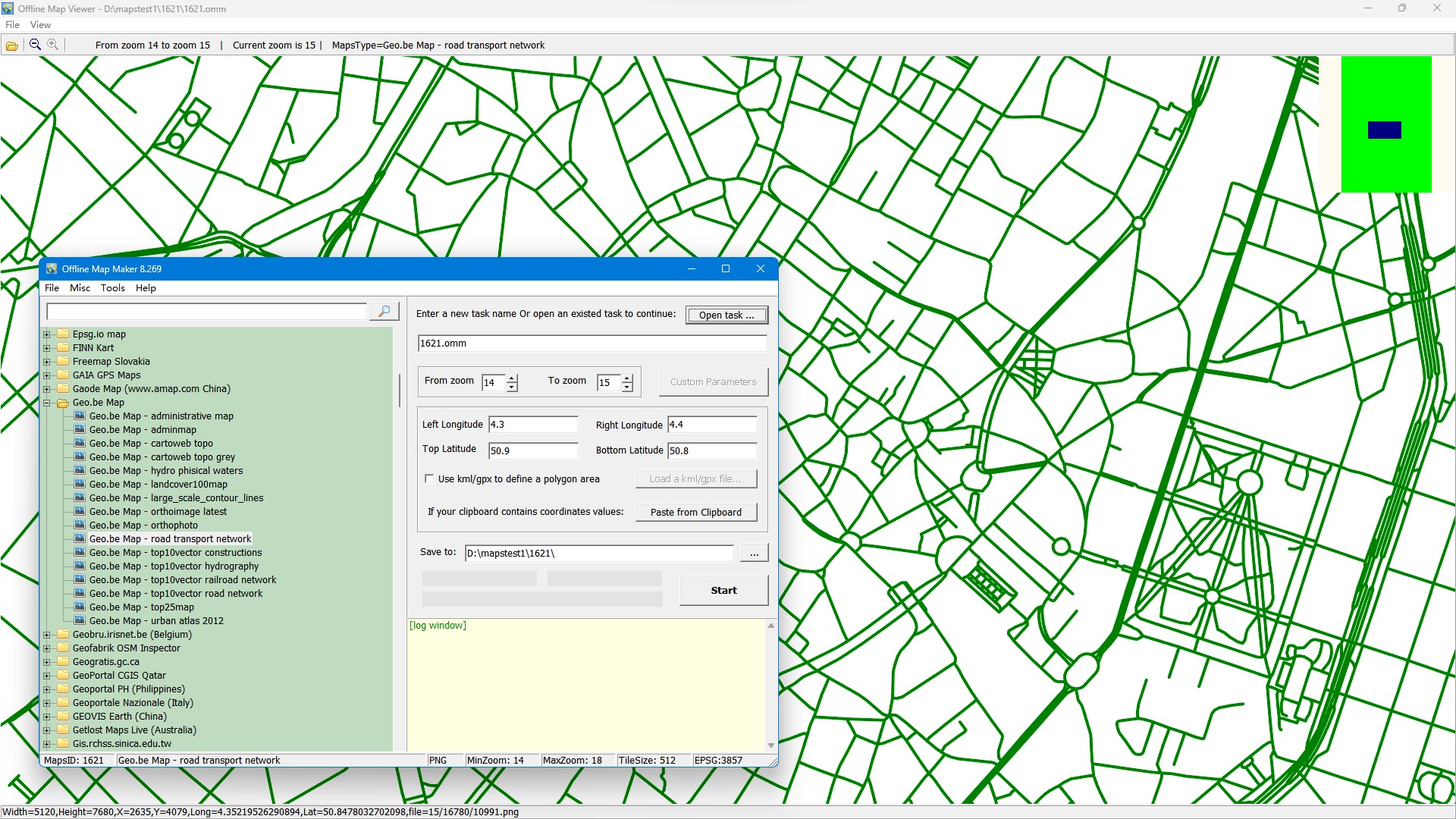Viewport: 1456px width, 819px height.
Task: Click the Start button
Action: [723, 590]
